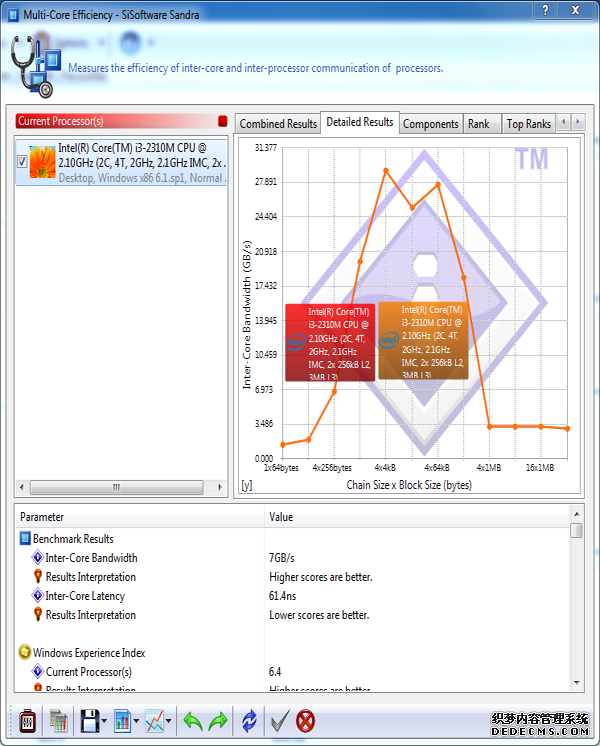Viewport: 600px width, 746px height.
Task: Click the green back arrow icon
Action: click(x=193, y=722)
